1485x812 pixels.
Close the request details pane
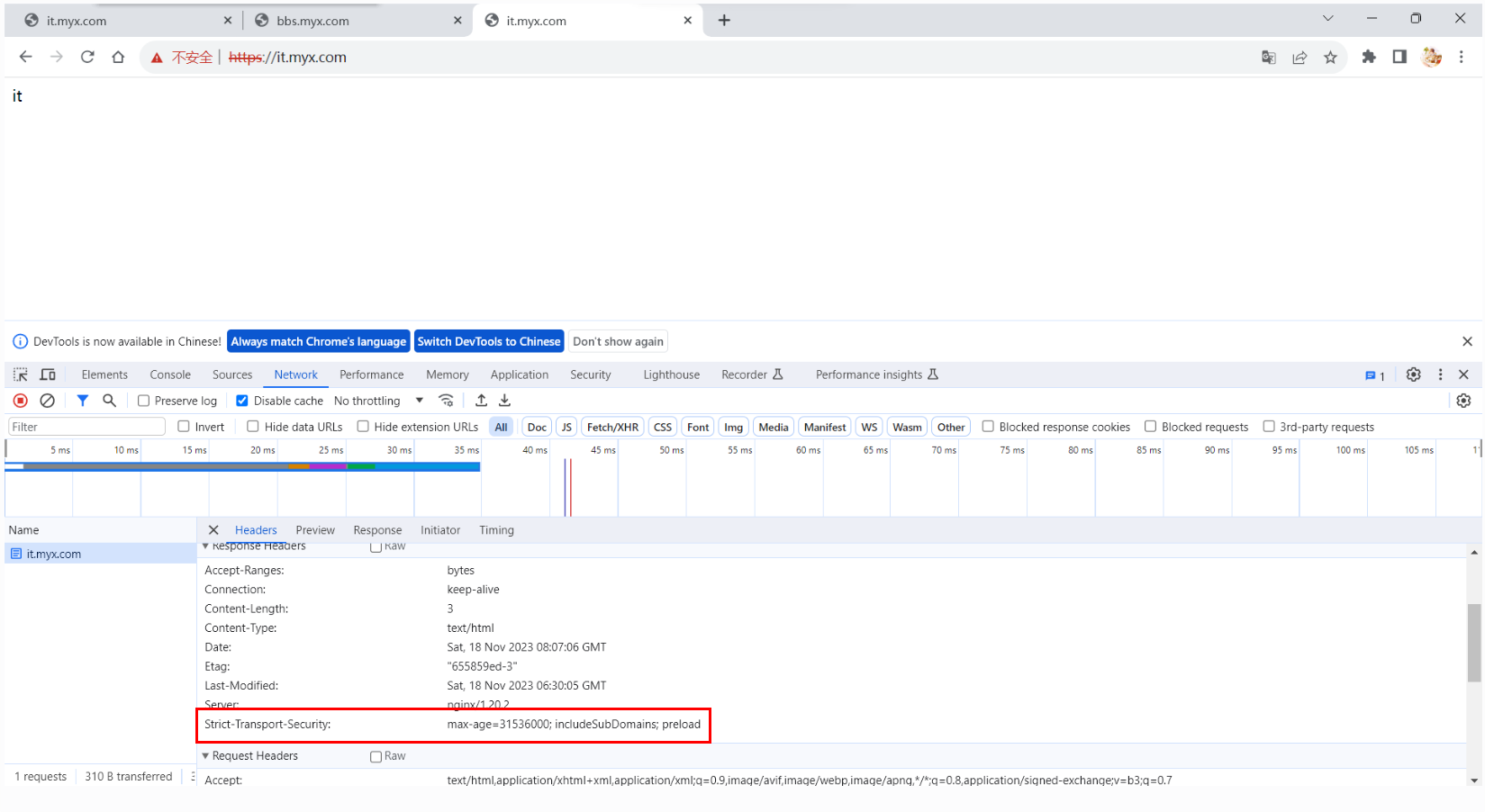coord(213,530)
